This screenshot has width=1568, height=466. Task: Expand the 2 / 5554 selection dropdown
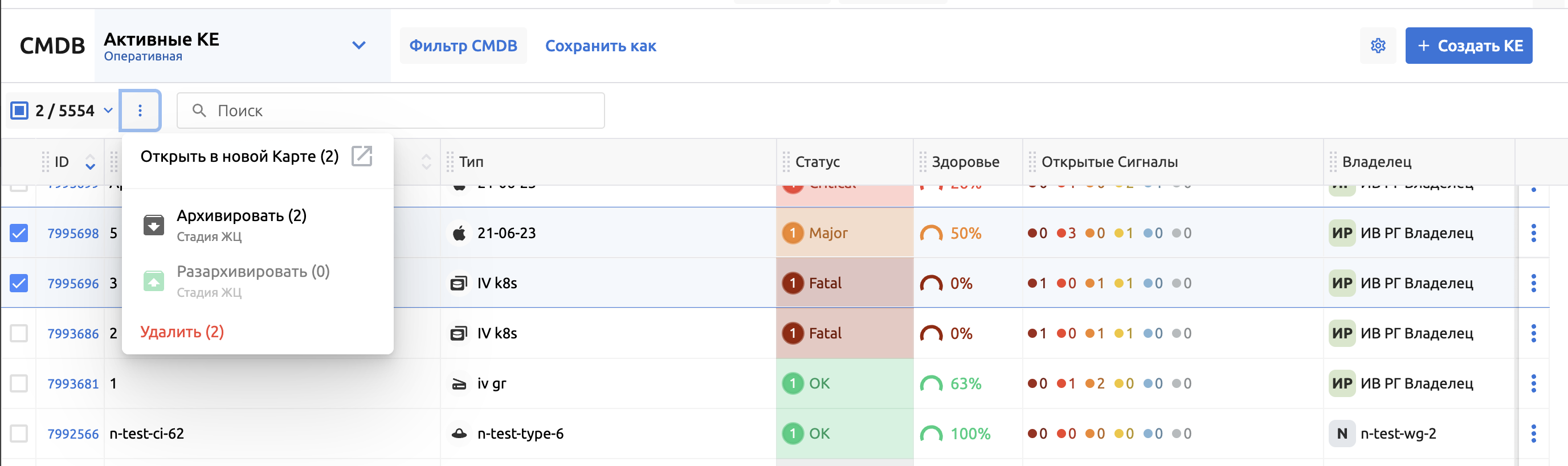[108, 111]
